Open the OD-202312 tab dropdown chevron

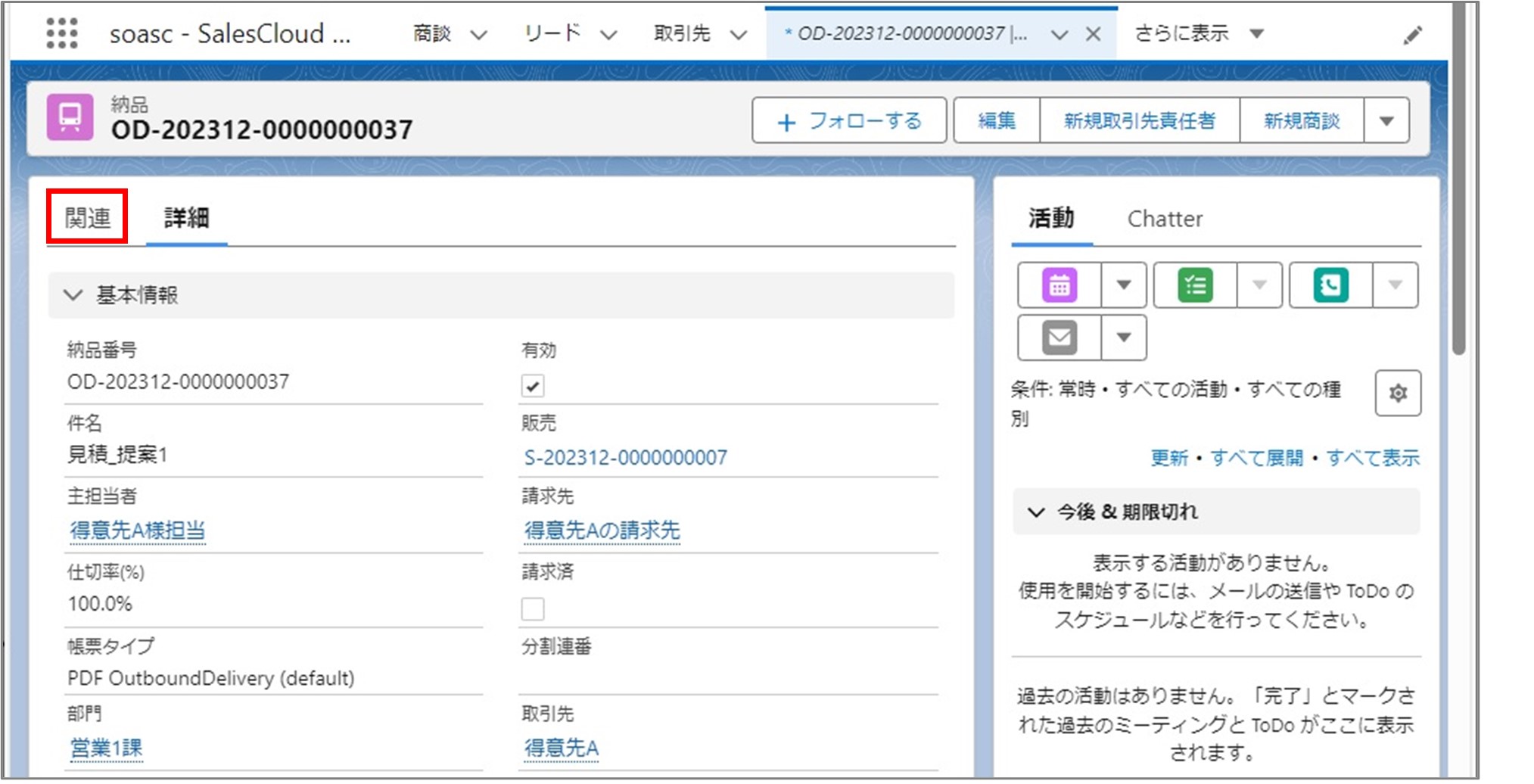(x=1059, y=35)
